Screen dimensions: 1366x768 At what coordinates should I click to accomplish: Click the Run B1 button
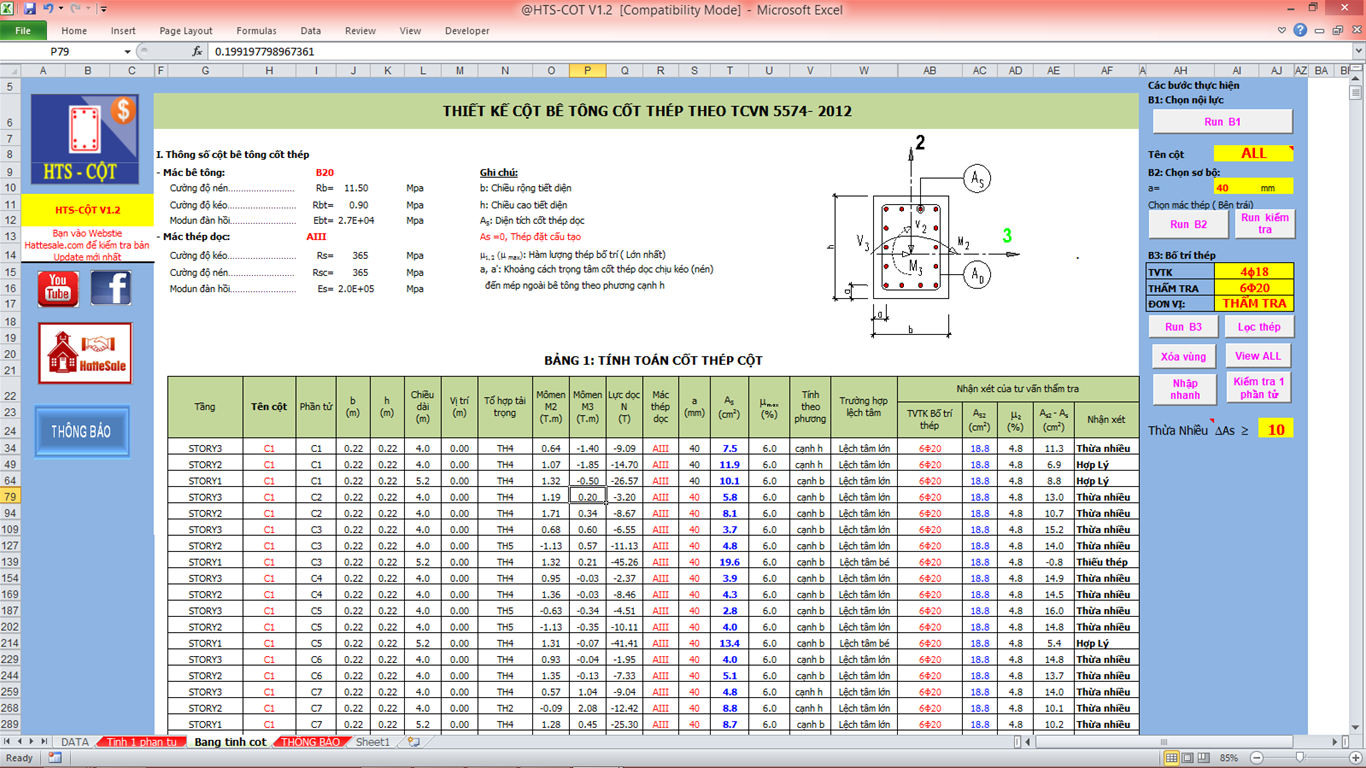pyautogui.click(x=1222, y=122)
